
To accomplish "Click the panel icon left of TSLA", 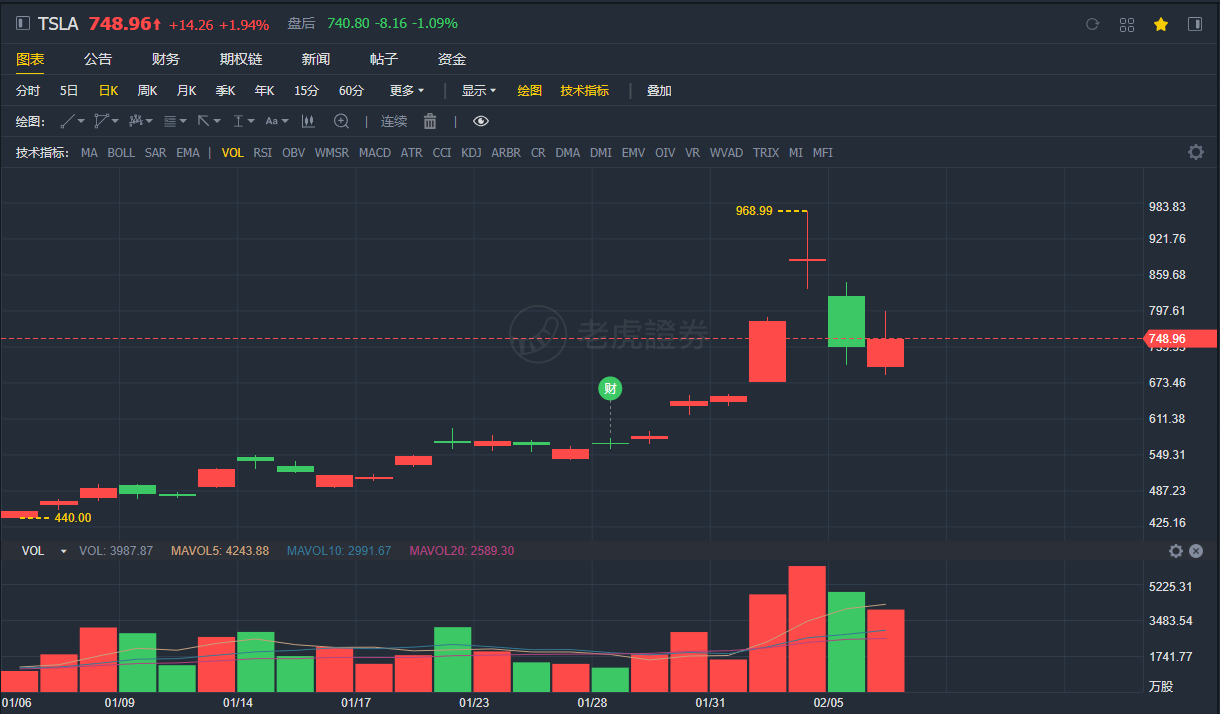I will [x=23, y=23].
